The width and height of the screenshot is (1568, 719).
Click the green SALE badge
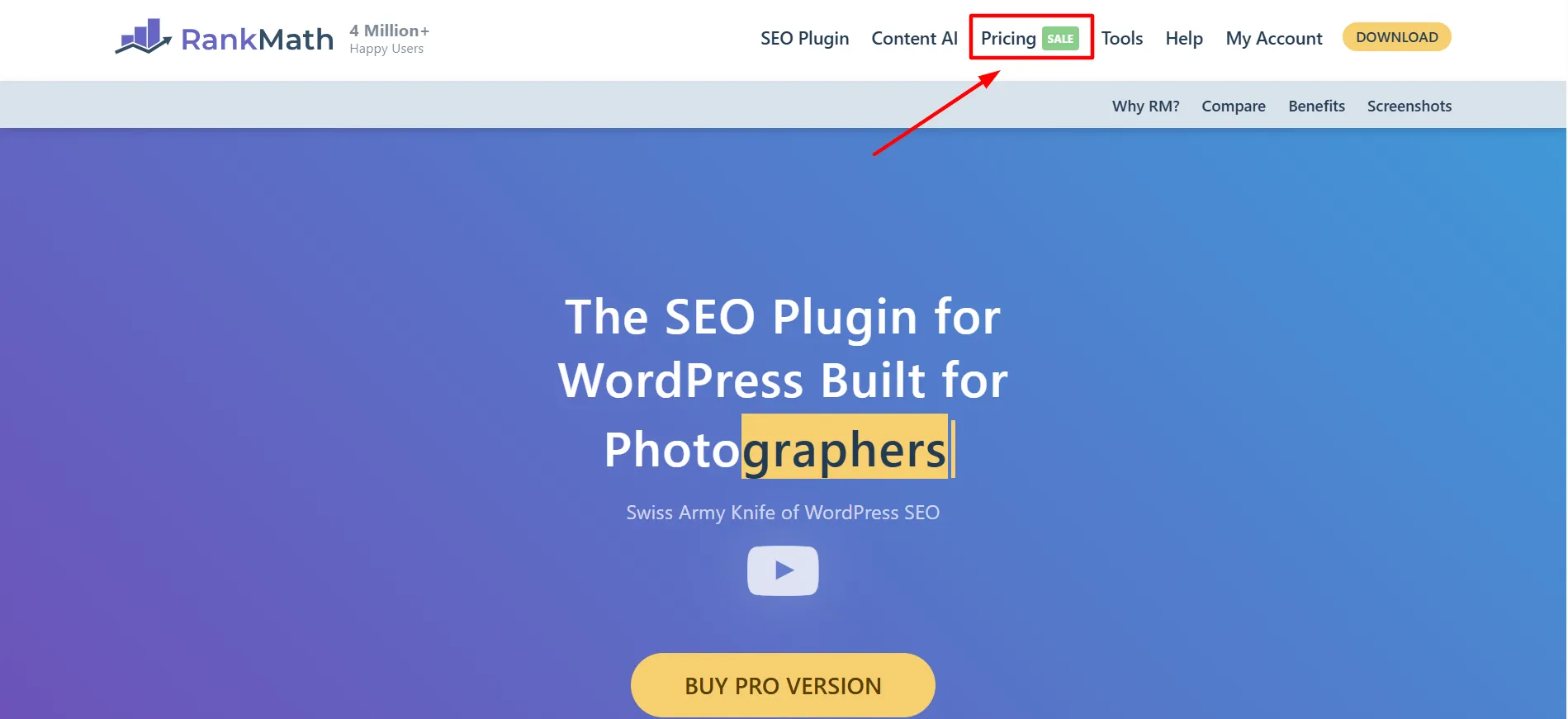point(1060,39)
